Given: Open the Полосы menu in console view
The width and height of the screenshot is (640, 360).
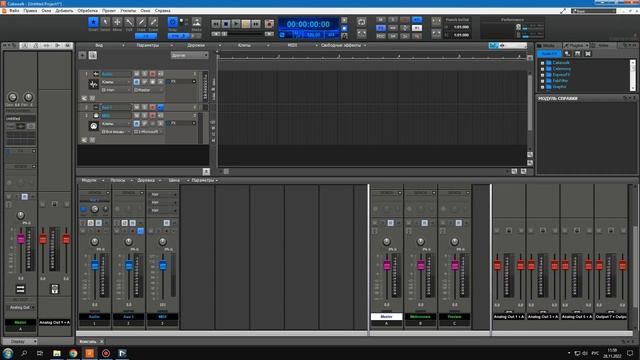Looking at the screenshot, I should pos(118,180).
